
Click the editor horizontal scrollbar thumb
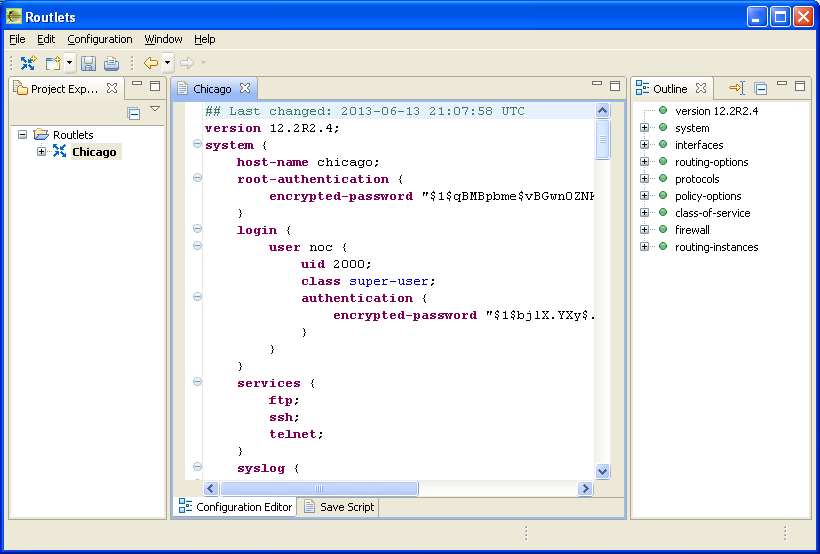pyautogui.click(x=319, y=489)
